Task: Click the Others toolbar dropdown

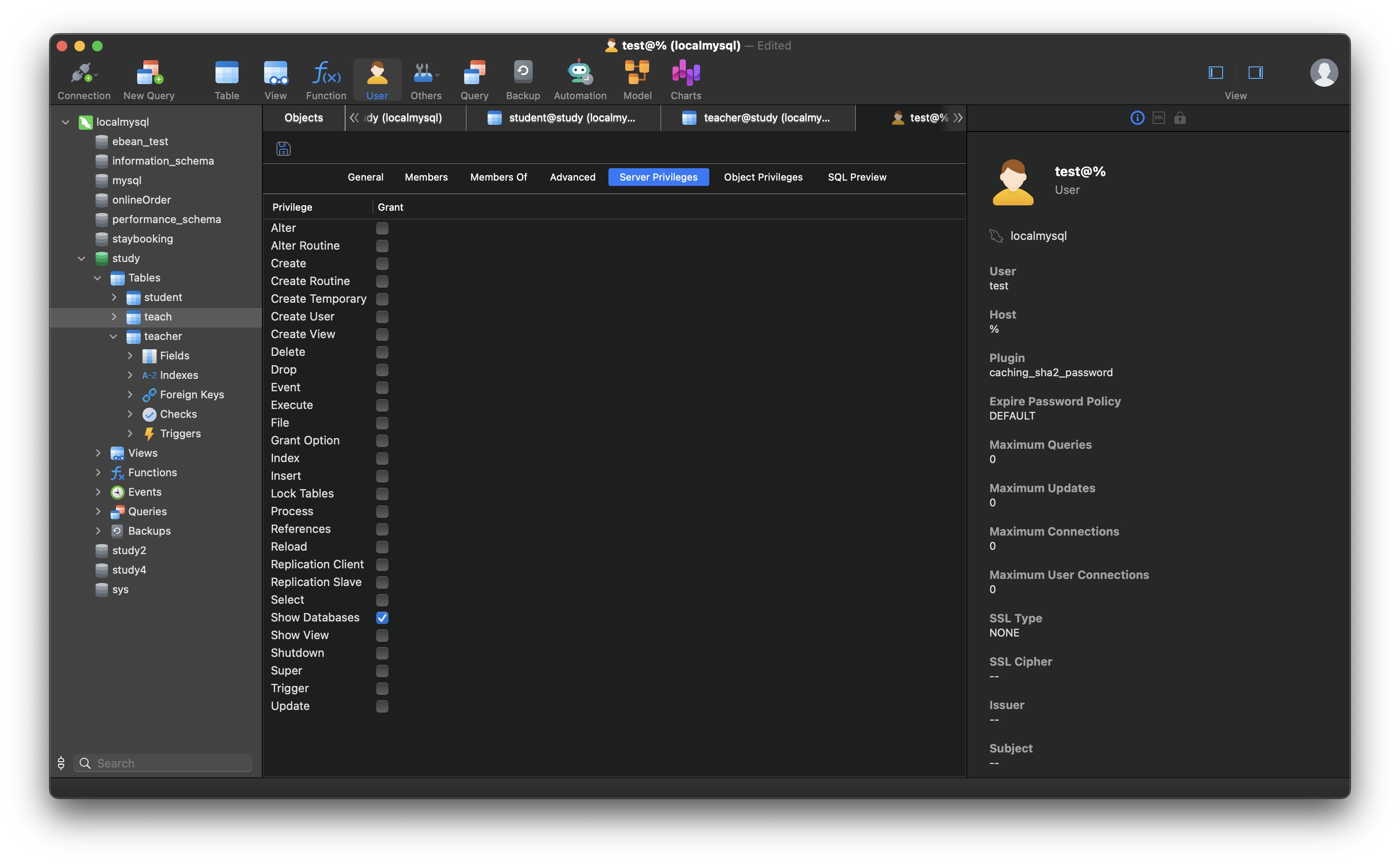Action: [425, 79]
